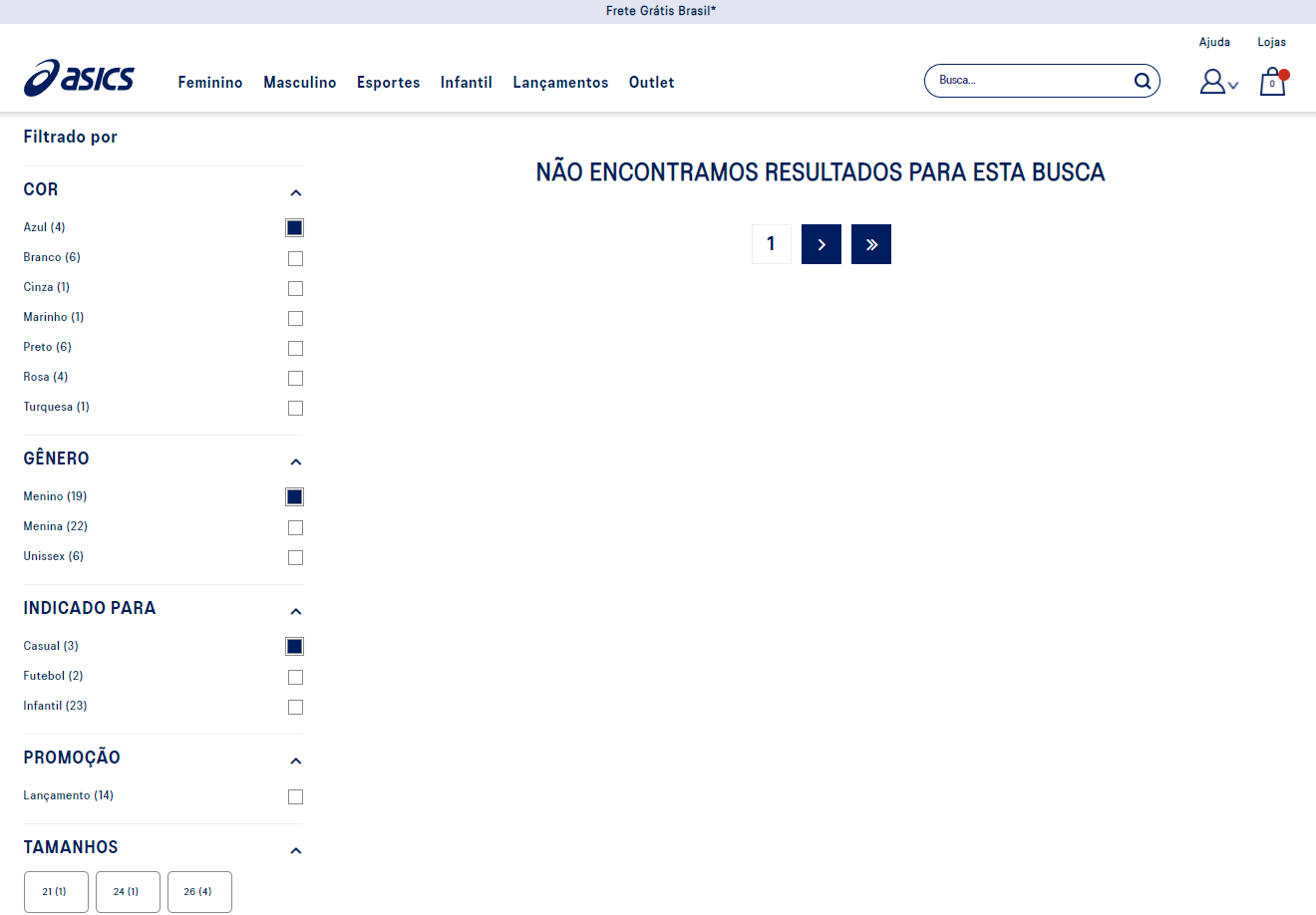The width and height of the screenshot is (1316, 915).
Task: Check the Menina gender filter
Action: 295,527
